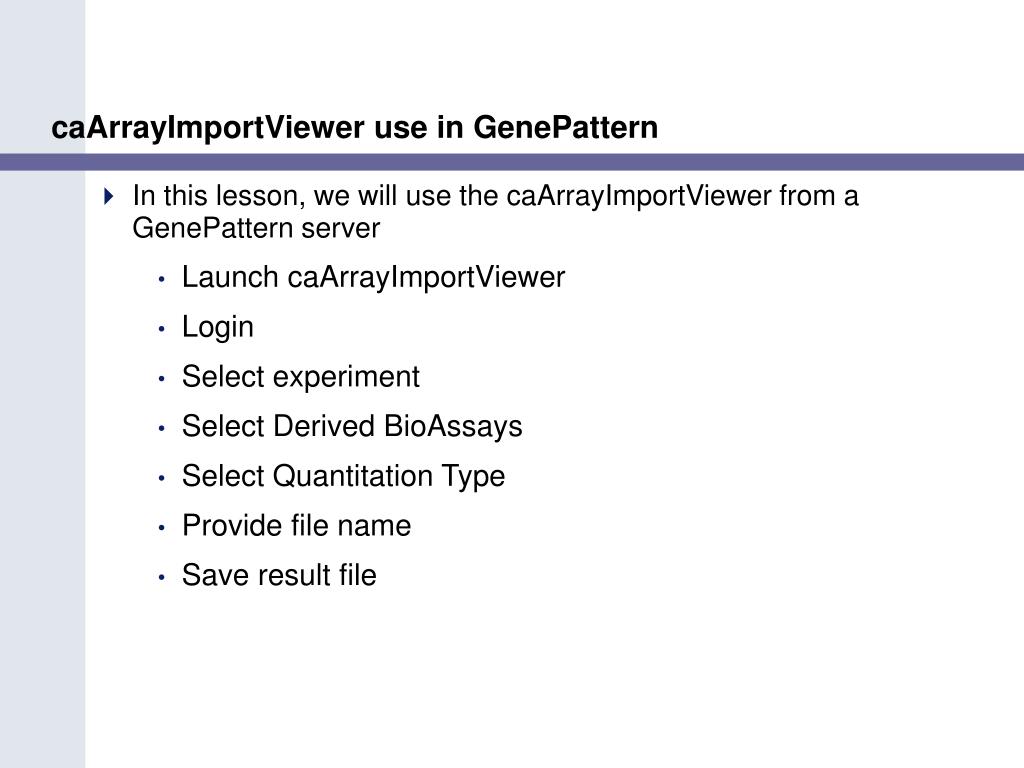The width and height of the screenshot is (1024, 768).
Task: Click the Launch caArrayImportViewer line
Action: 373,277
